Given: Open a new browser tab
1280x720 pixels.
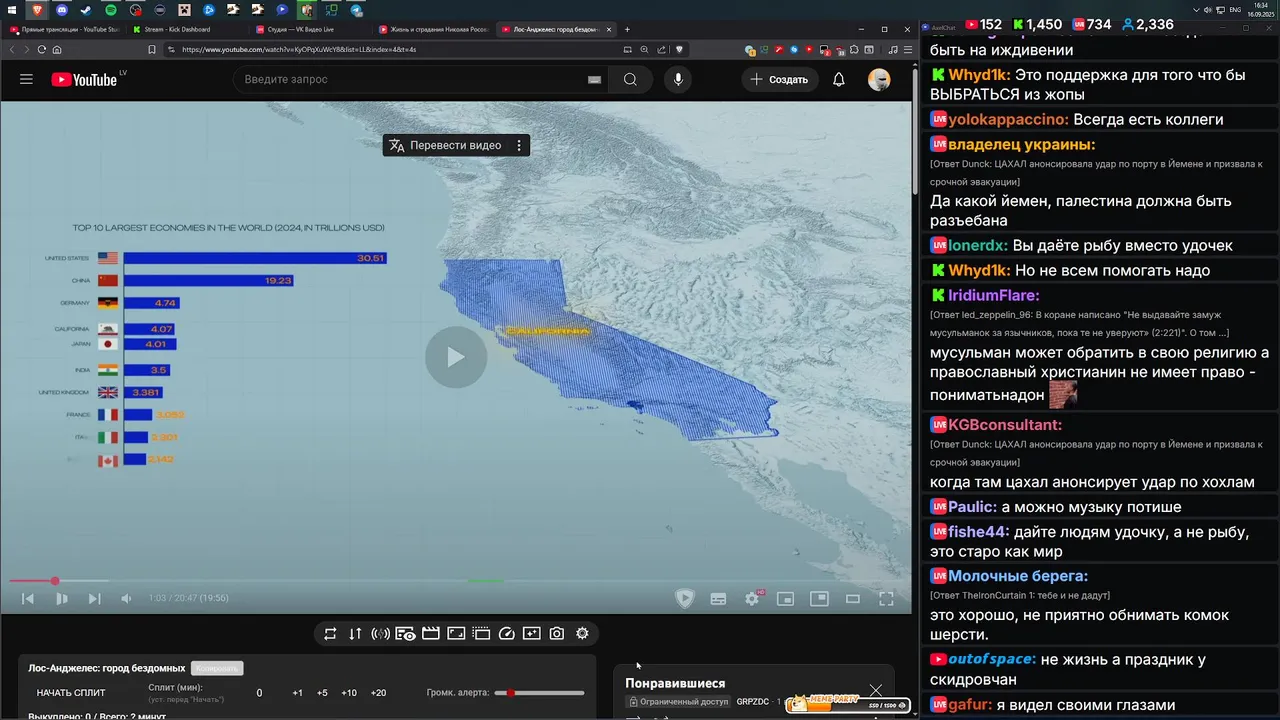Looking at the screenshot, I should click(x=627, y=29).
